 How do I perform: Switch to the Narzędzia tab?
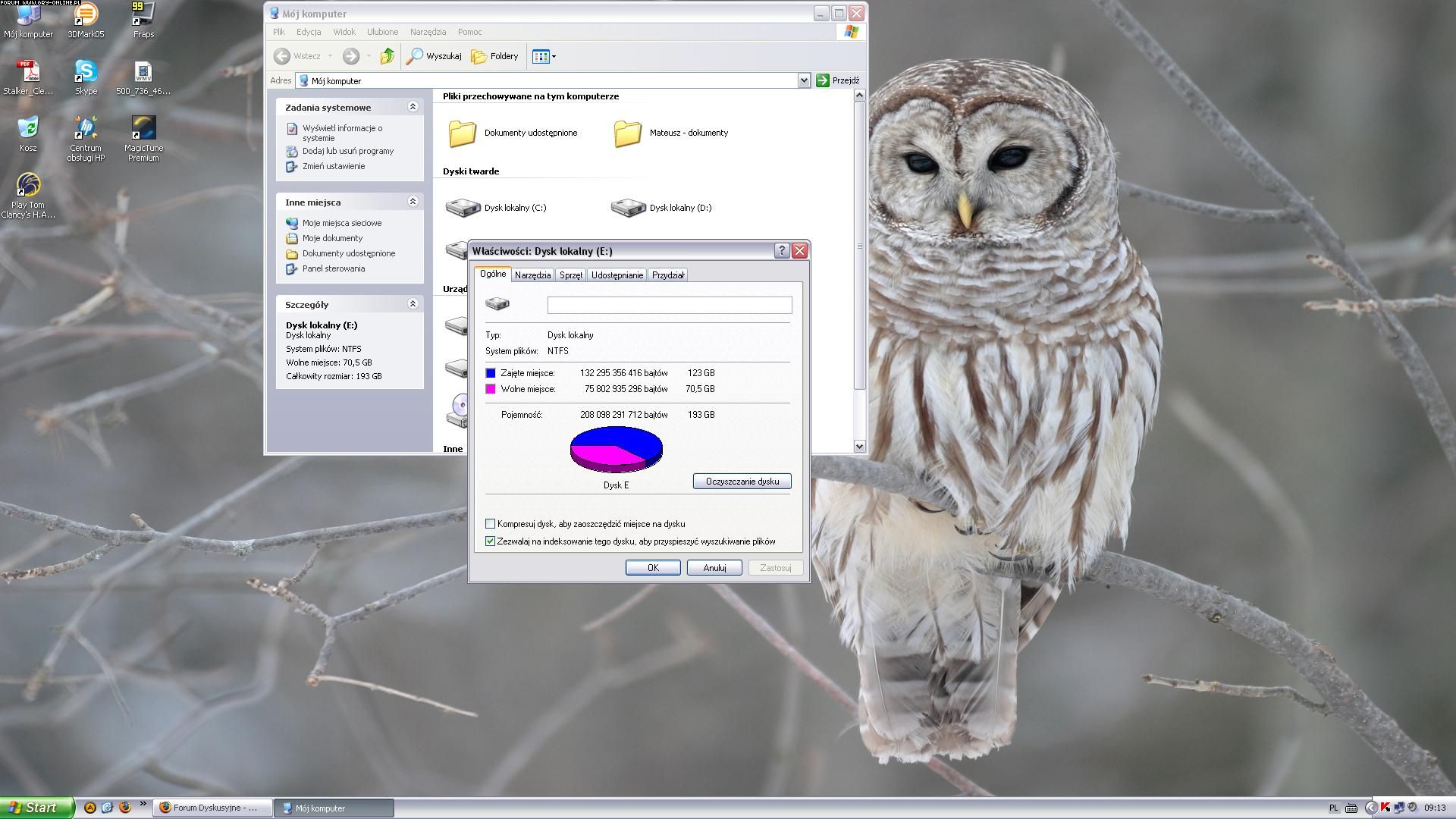click(532, 275)
